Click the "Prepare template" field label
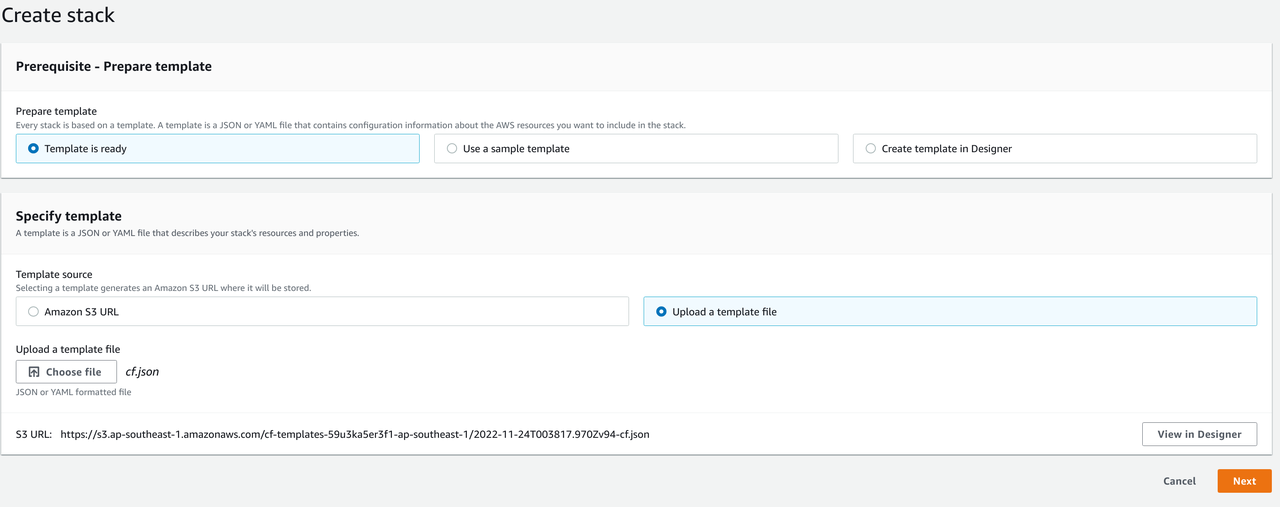Viewport: 1280px width, 507px height. pyautogui.click(x=56, y=111)
